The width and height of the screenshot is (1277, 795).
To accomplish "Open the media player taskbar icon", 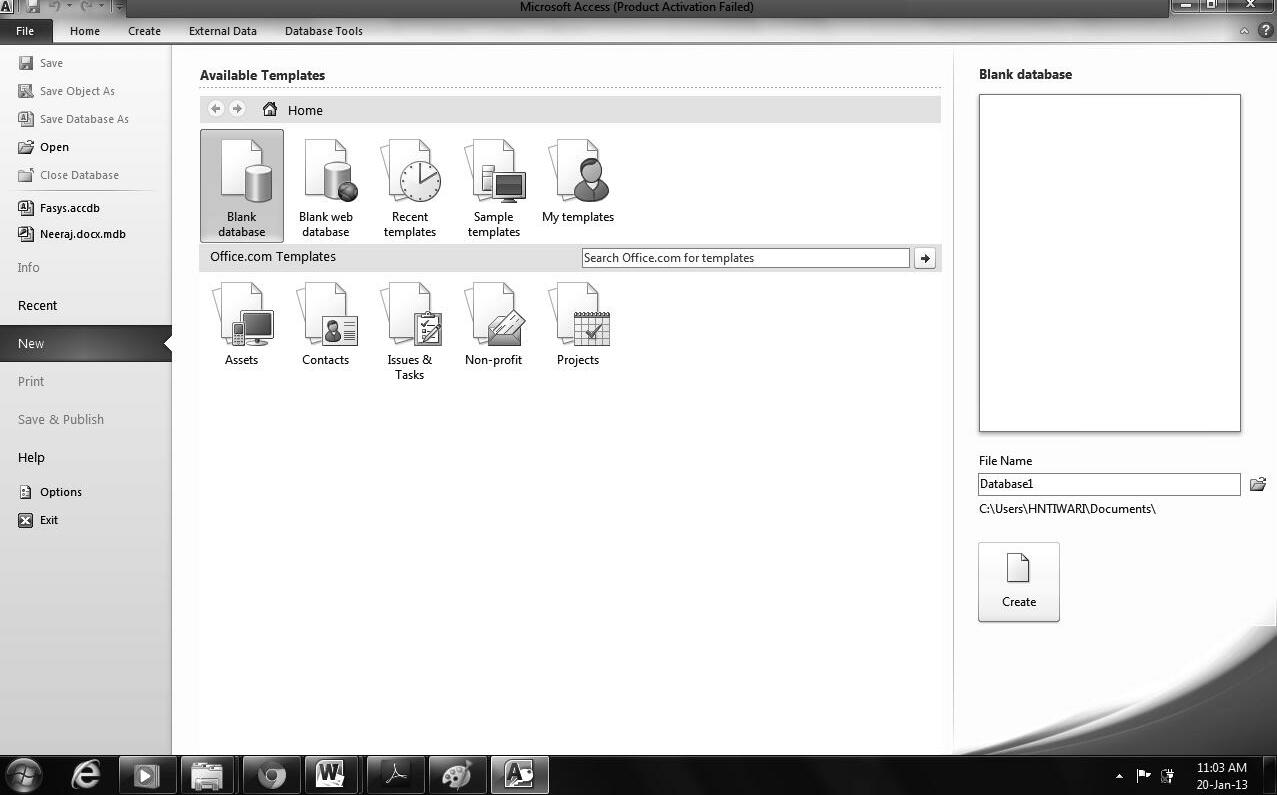I will (x=147, y=775).
